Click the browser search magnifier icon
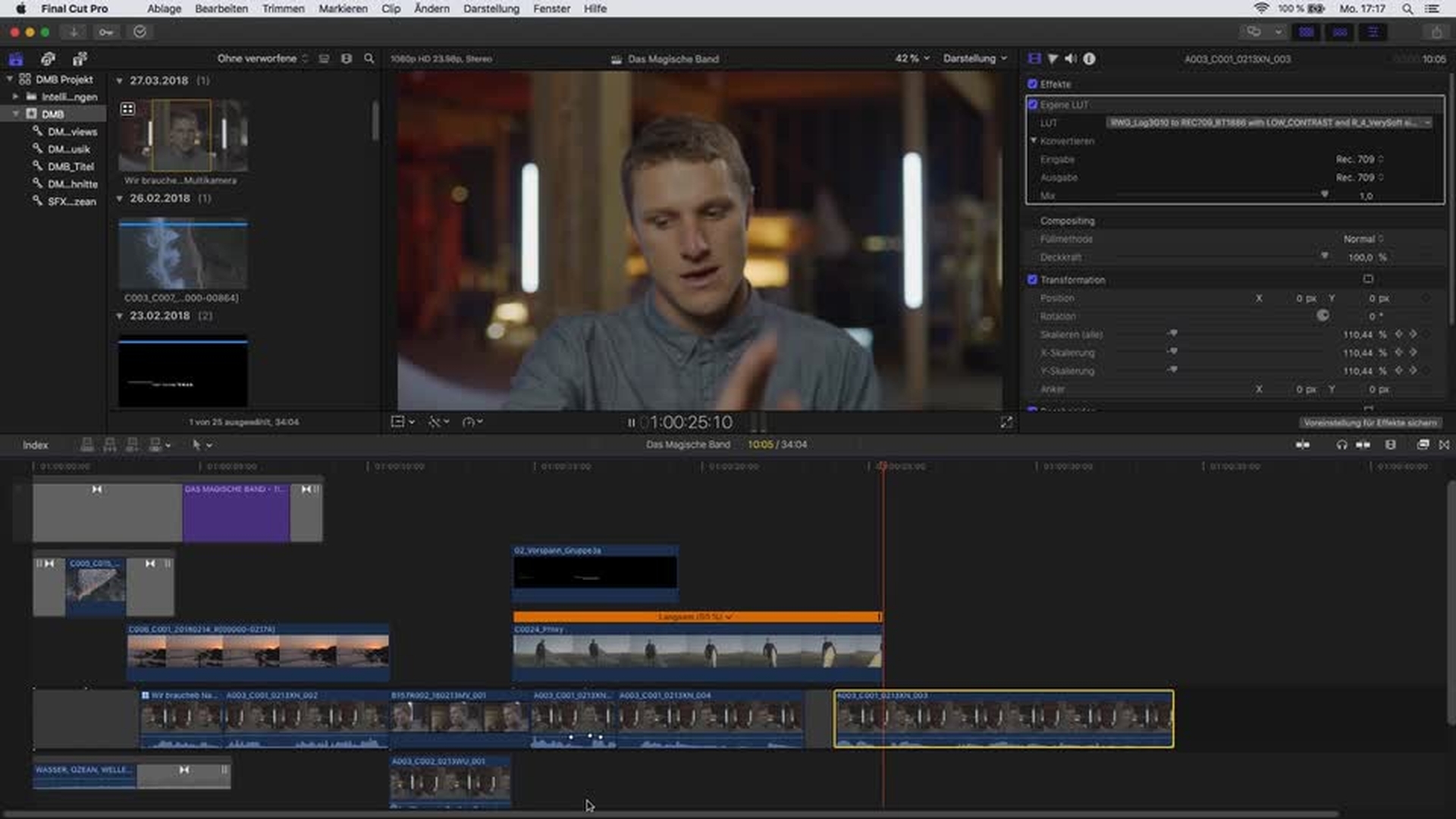Screen dimensions: 1456x819 coord(369,58)
